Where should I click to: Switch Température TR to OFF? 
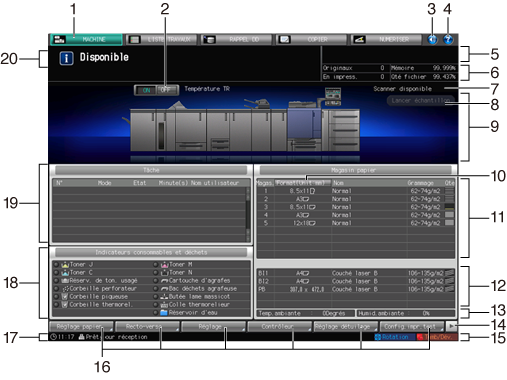point(167,90)
